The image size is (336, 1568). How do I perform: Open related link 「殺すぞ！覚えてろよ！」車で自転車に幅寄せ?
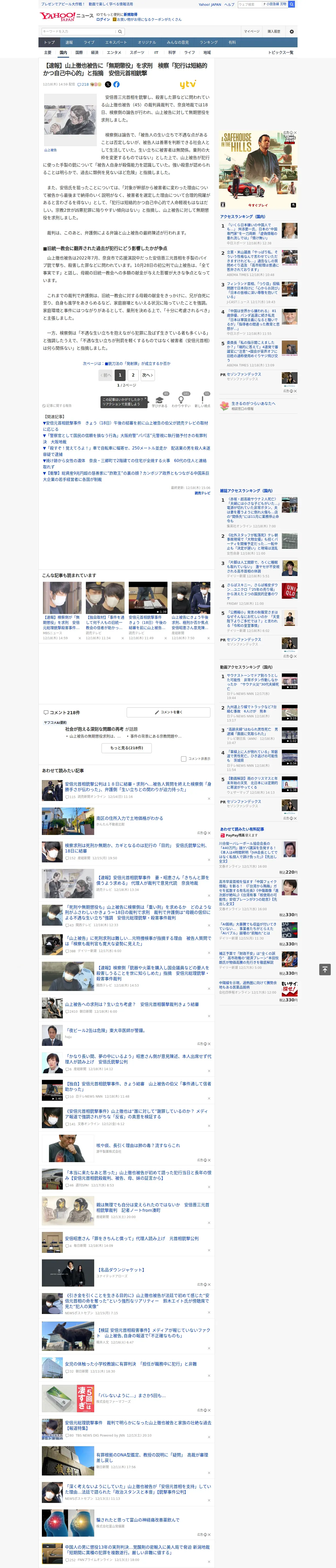tap(126, 452)
